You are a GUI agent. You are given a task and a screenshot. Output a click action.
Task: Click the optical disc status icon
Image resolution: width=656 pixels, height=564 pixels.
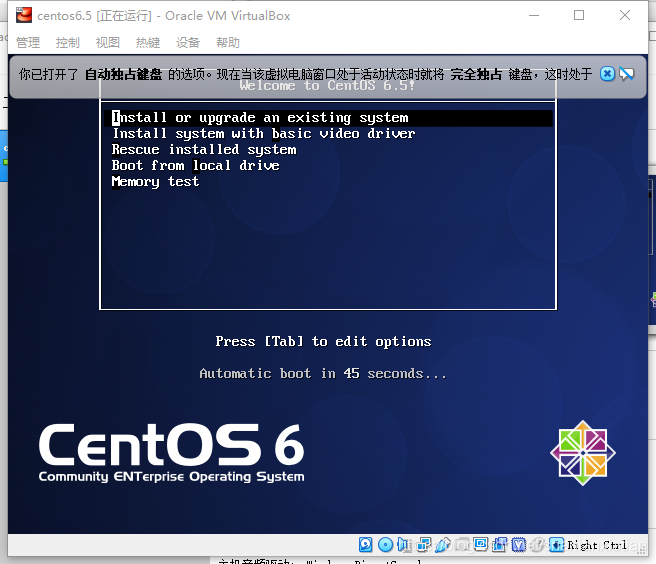385,545
